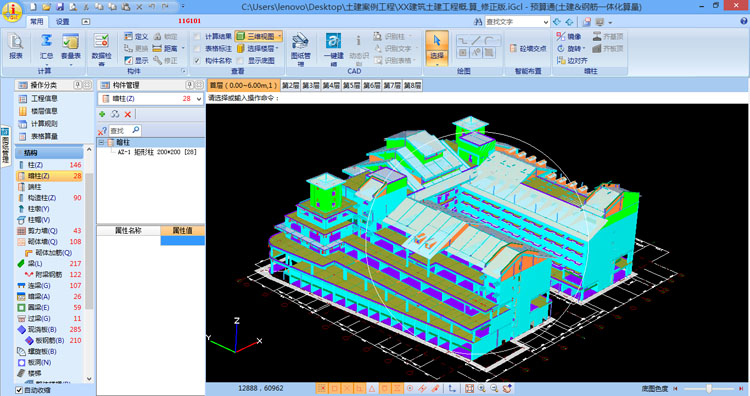Switch to the 第3层 floor tab
This screenshot has width=750, height=396.
pyautogui.click(x=311, y=85)
